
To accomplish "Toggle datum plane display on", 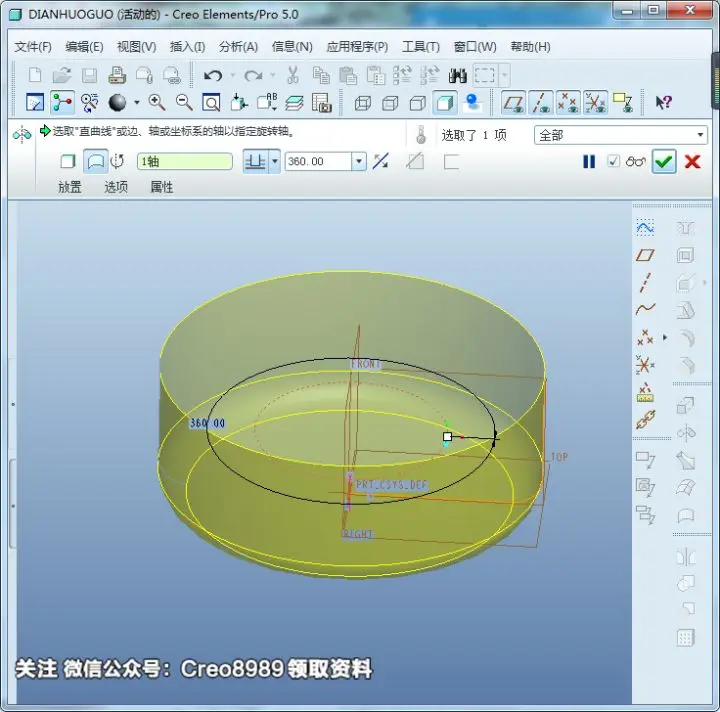I will 513,102.
